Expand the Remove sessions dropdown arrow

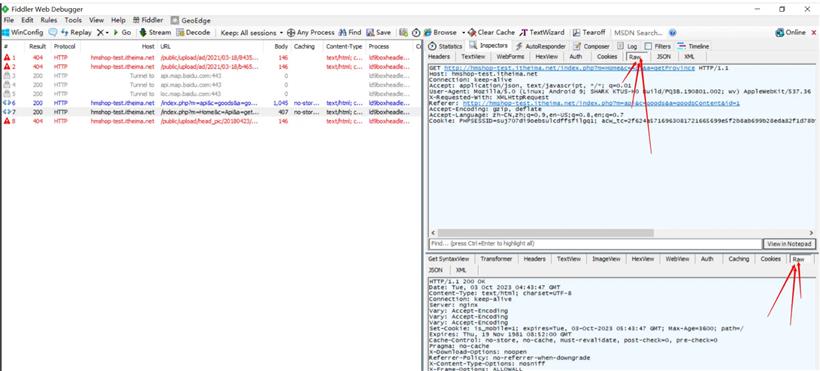[107, 32]
